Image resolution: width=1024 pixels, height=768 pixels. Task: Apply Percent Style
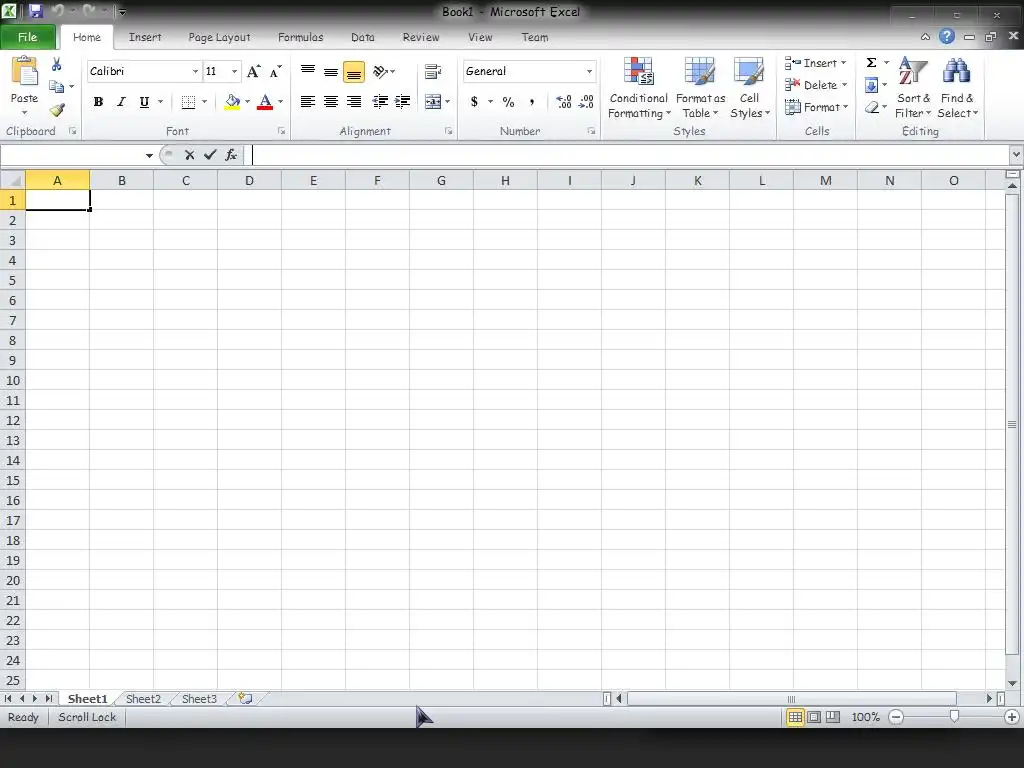508,102
